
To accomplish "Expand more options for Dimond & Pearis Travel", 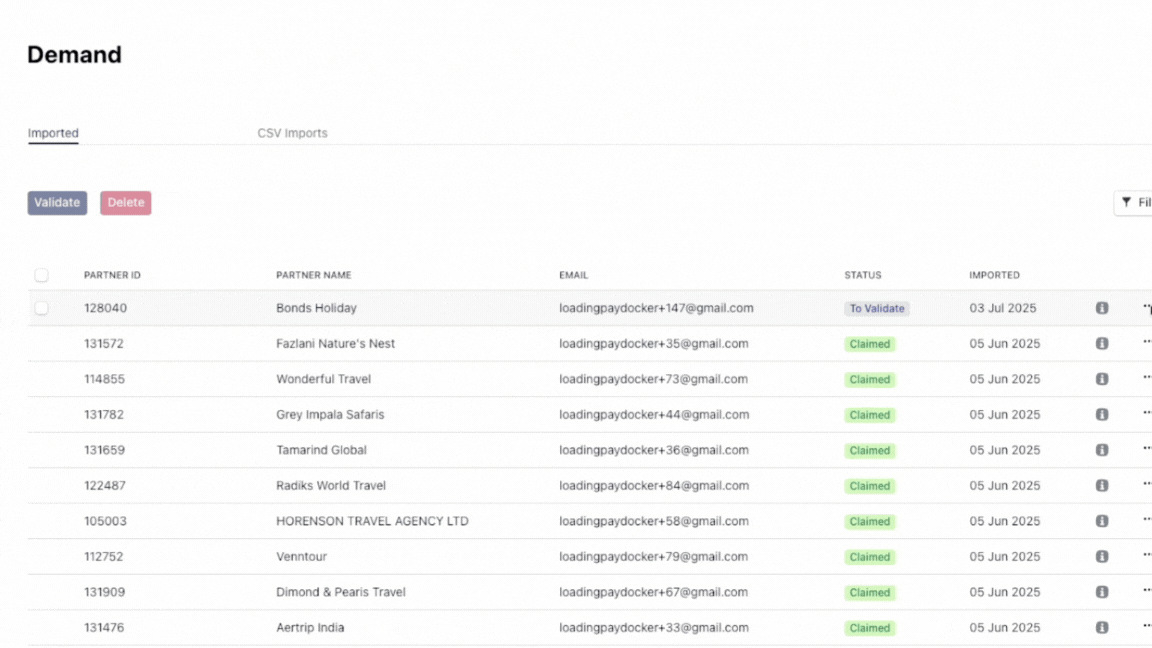I will [1146, 592].
